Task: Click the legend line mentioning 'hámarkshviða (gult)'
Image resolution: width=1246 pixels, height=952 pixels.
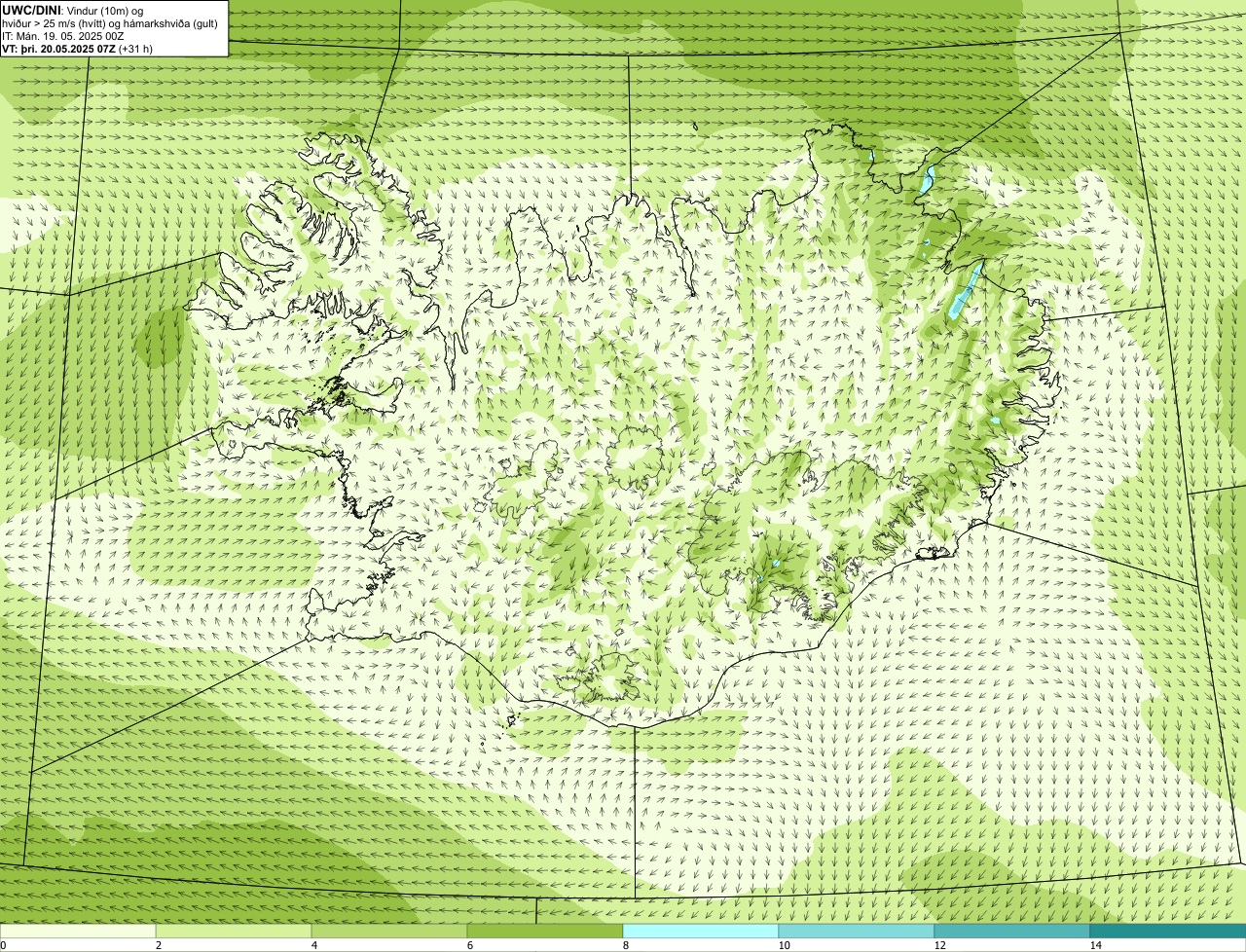Action: point(110,22)
